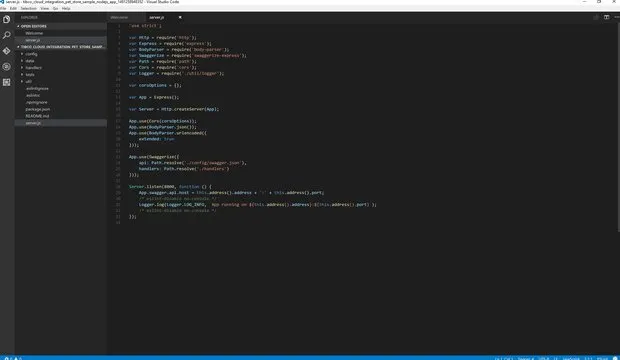Click the errors and warnings status icon
620x360 pixels.
[x=12, y=358]
